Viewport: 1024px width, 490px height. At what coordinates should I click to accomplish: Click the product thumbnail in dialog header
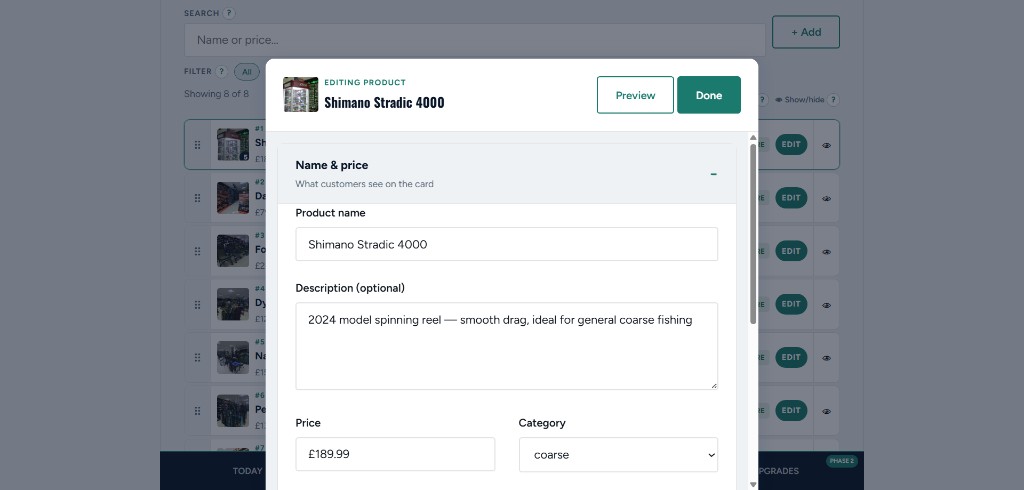pyautogui.click(x=300, y=95)
